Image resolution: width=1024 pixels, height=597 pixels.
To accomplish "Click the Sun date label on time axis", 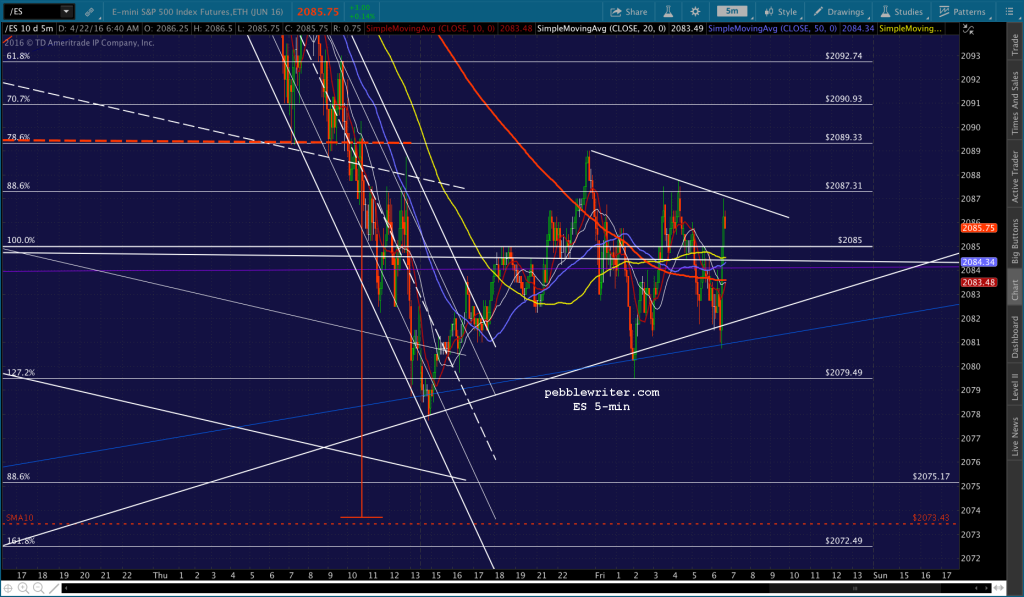I will (x=880, y=575).
